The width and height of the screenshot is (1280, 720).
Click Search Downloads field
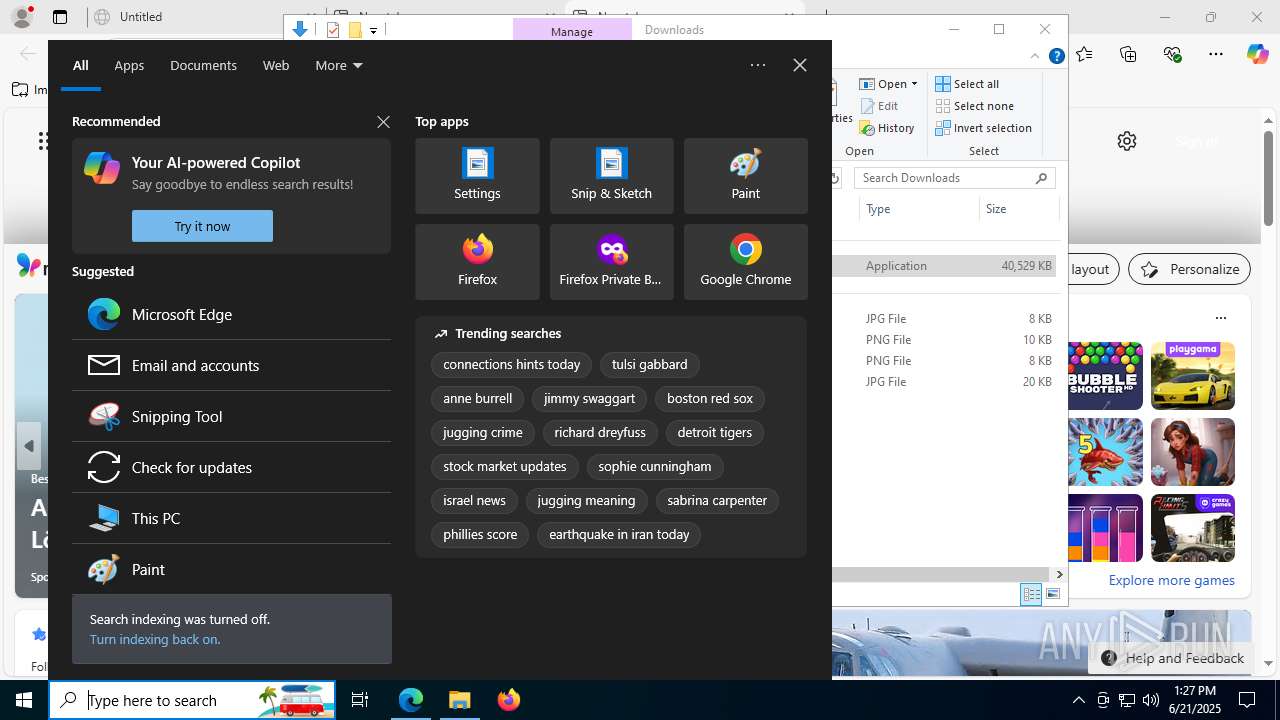[954, 178]
